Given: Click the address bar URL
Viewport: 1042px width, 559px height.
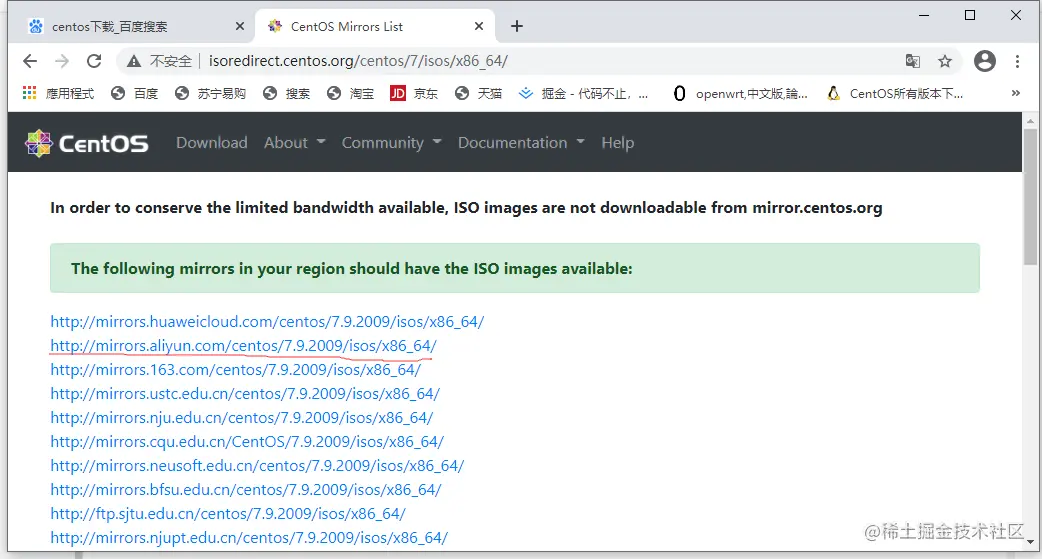Looking at the screenshot, I should 358,61.
